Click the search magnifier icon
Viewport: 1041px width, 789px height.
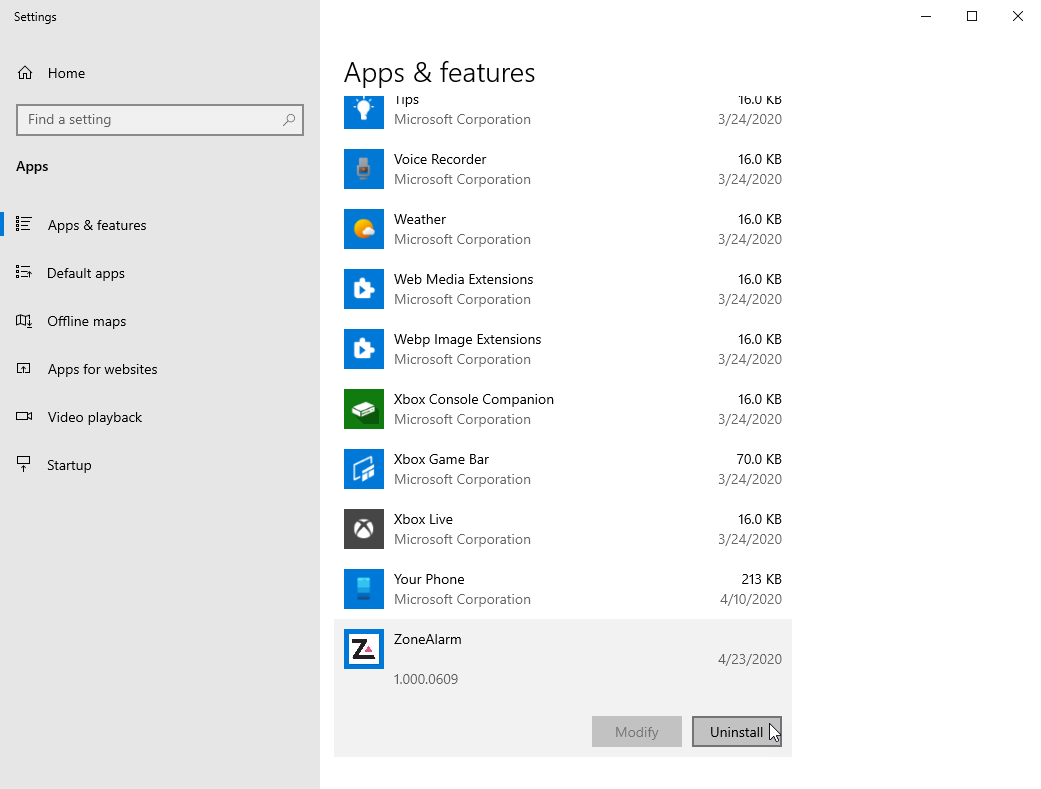pyautogui.click(x=289, y=120)
